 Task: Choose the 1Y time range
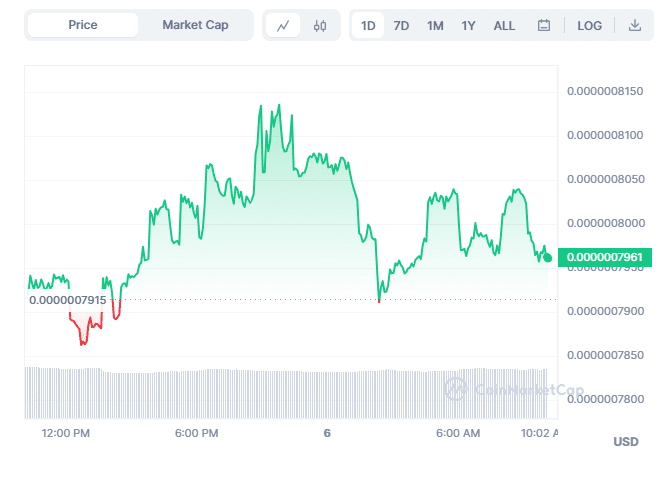coord(468,26)
